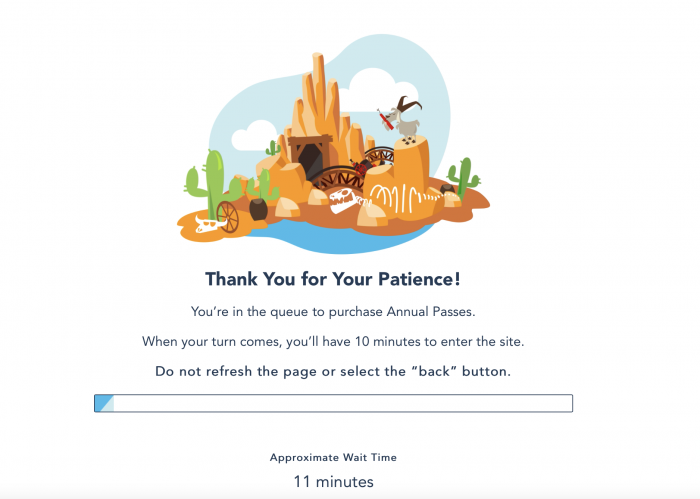Click the dinosaur skull fossil
Image resolution: width=700 pixels, height=499 pixels.
(x=342, y=200)
